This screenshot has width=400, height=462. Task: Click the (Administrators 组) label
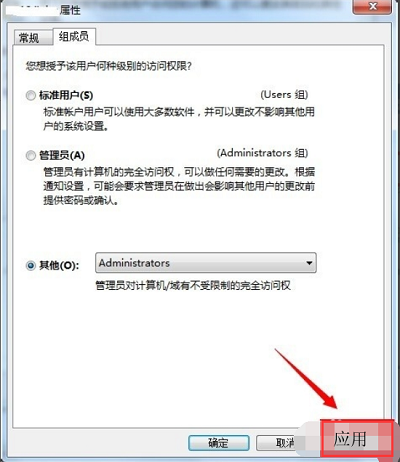pyautogui.click(x=262, y=153)
